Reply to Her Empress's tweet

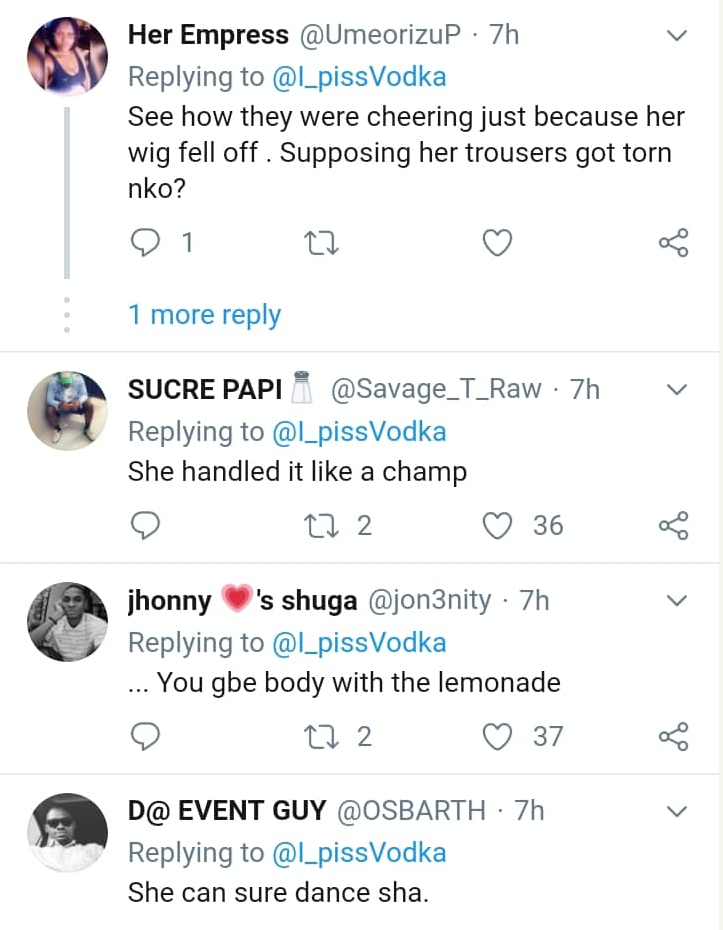[146, 242]
